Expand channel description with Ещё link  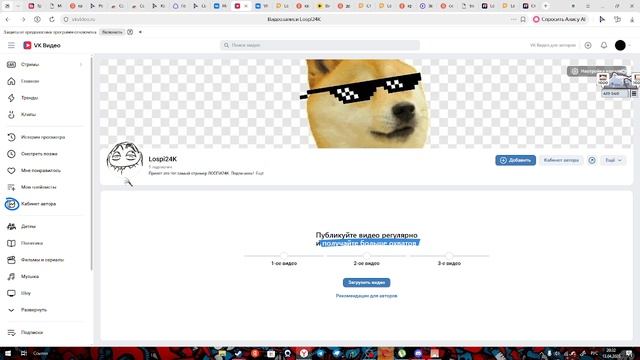259,173
